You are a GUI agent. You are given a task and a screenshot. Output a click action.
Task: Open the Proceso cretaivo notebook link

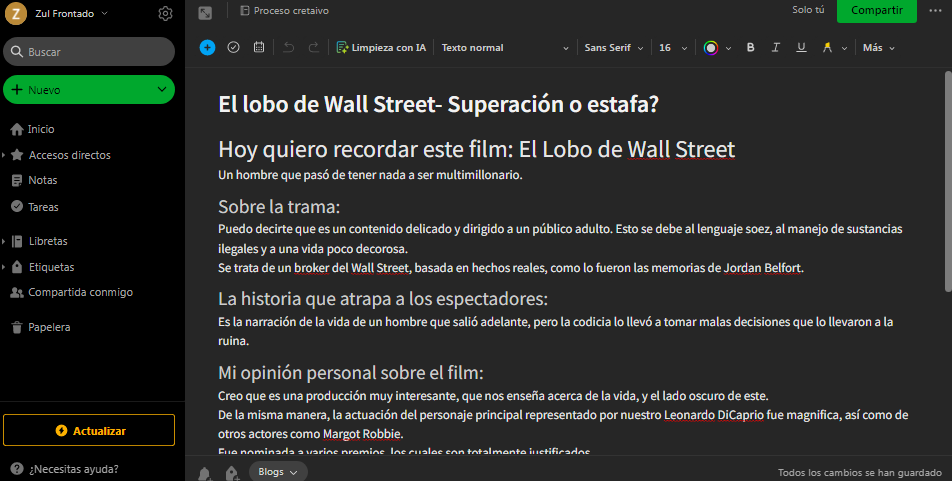(x=285, y=10)
